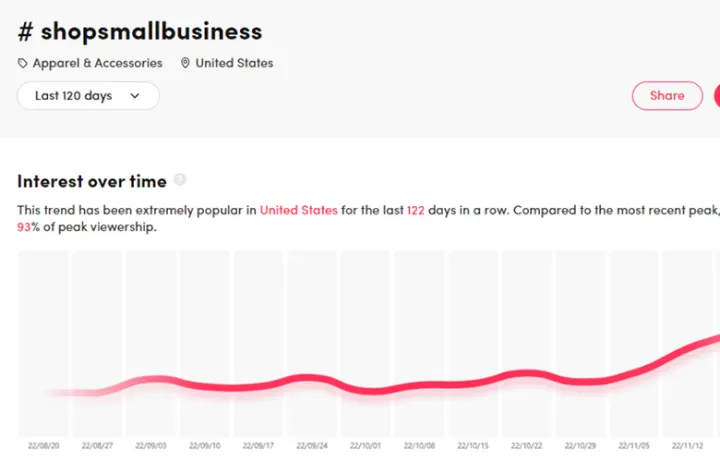Click the location pin icon beside United States
720x462 pixels.
click(185, 63)
